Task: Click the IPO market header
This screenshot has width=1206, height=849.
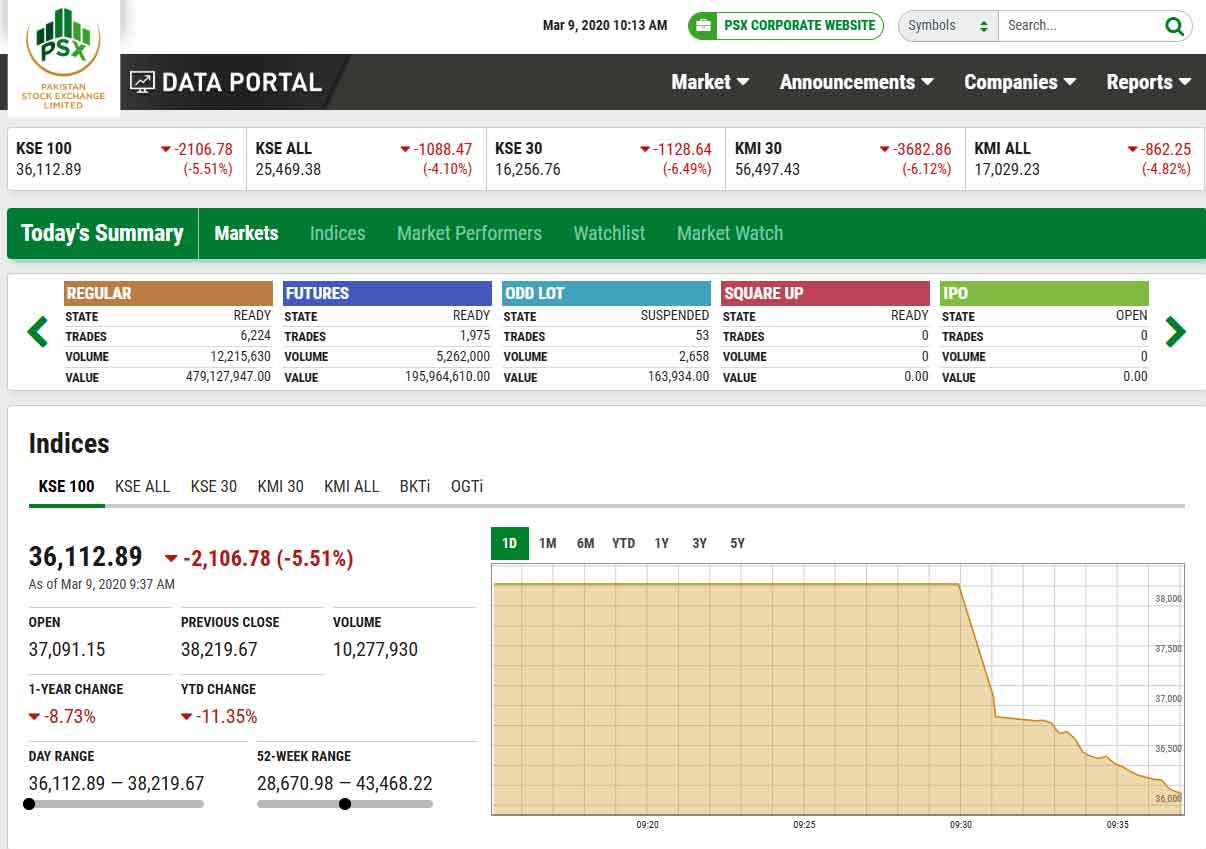Action: pos(1044,293)
